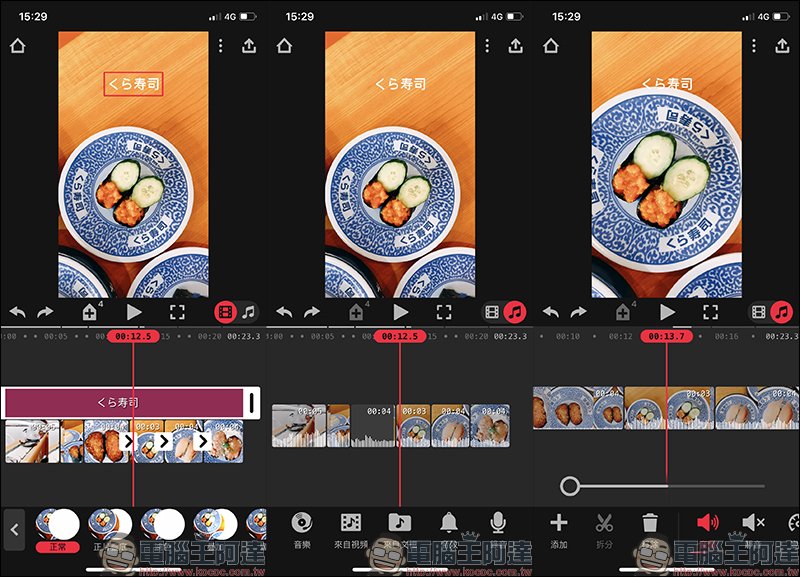The image size is (800, 577).
Task: Choose audio 來自視頻 (from video)
Action: tap(351, 531)
